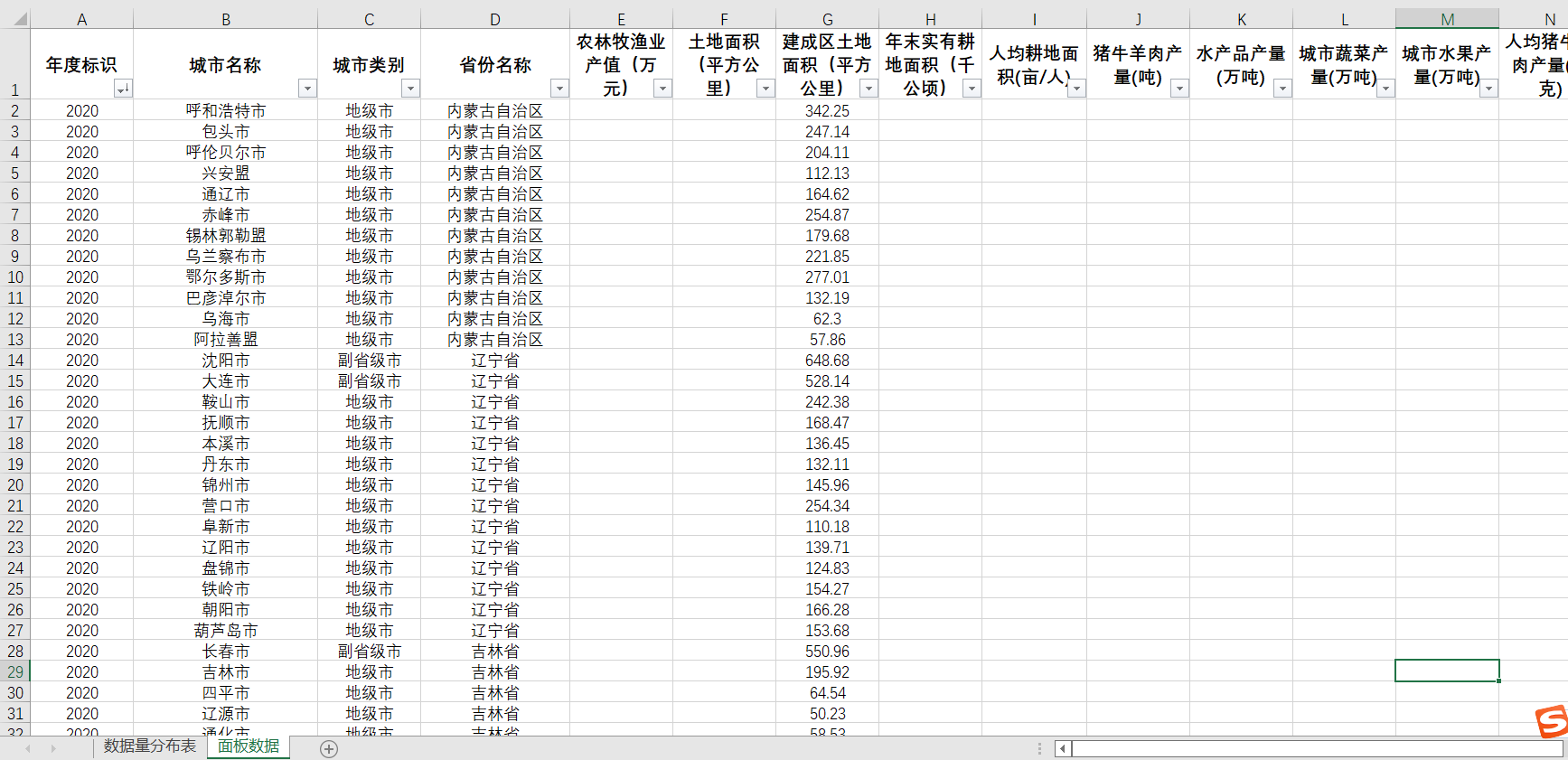The image size is (1568, 760).
Task: Click value 342.25 in column G
Action: (x=827, y=111)
